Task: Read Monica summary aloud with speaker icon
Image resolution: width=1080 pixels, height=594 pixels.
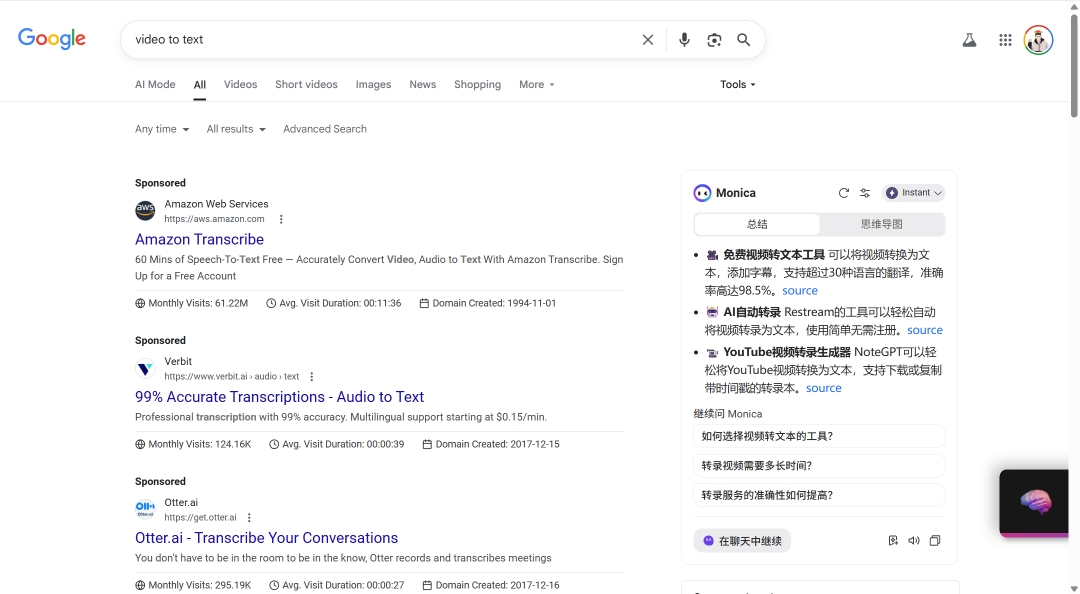Action: click(x=914, y=540)
